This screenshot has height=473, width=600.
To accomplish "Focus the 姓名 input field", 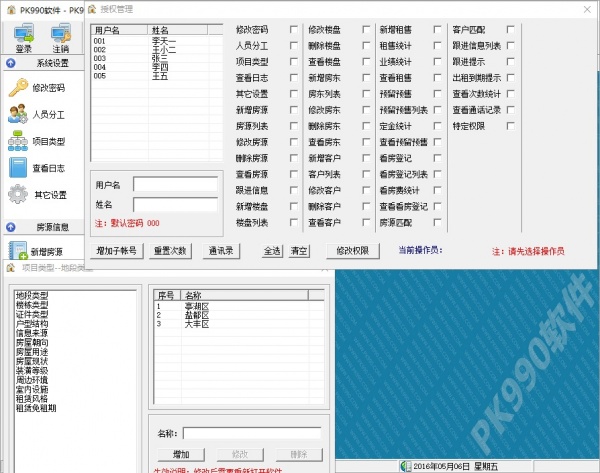I will 176,205.
